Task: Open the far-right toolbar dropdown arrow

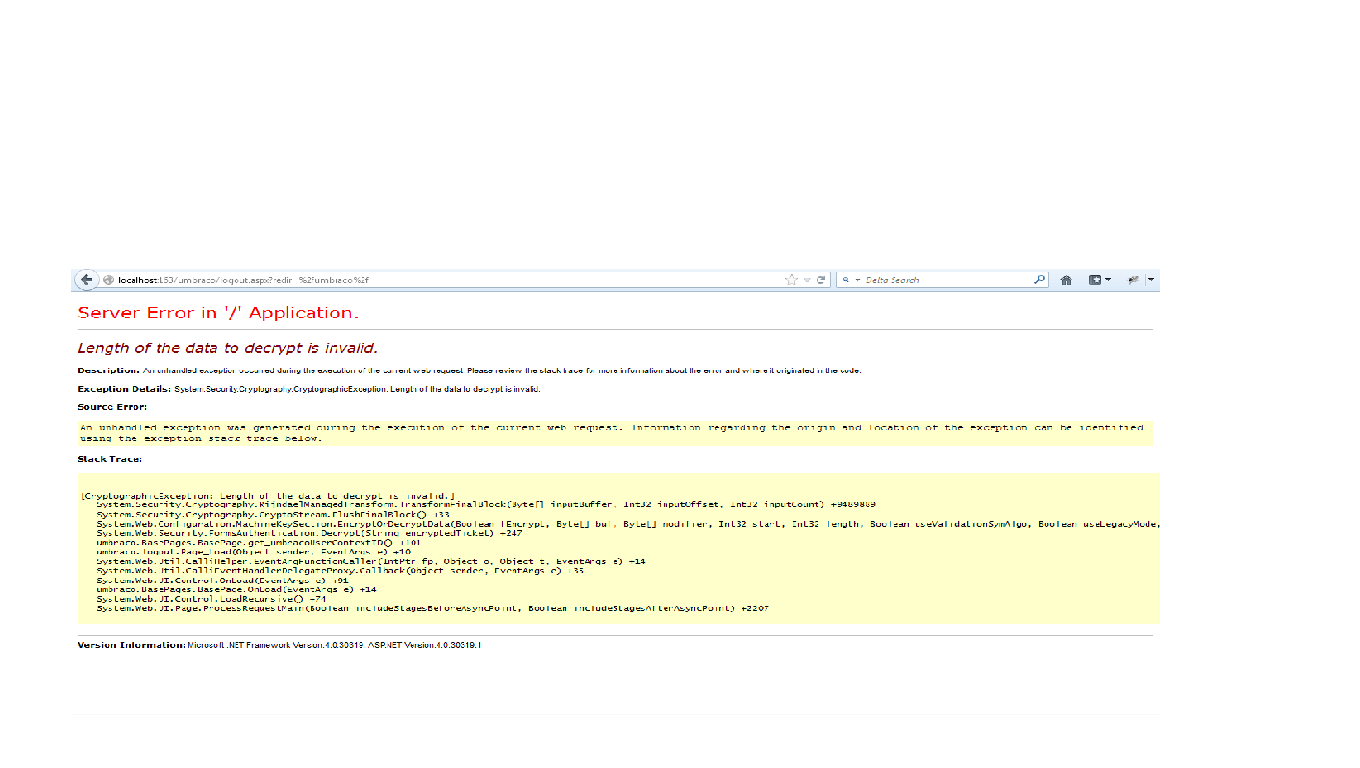Action: click(1151, 280)
